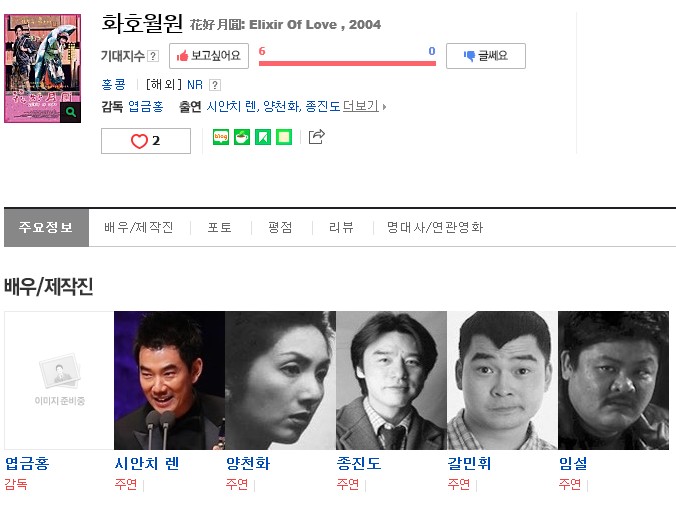Vote 글쎄요 thumbs down button

tap(486, 56)
